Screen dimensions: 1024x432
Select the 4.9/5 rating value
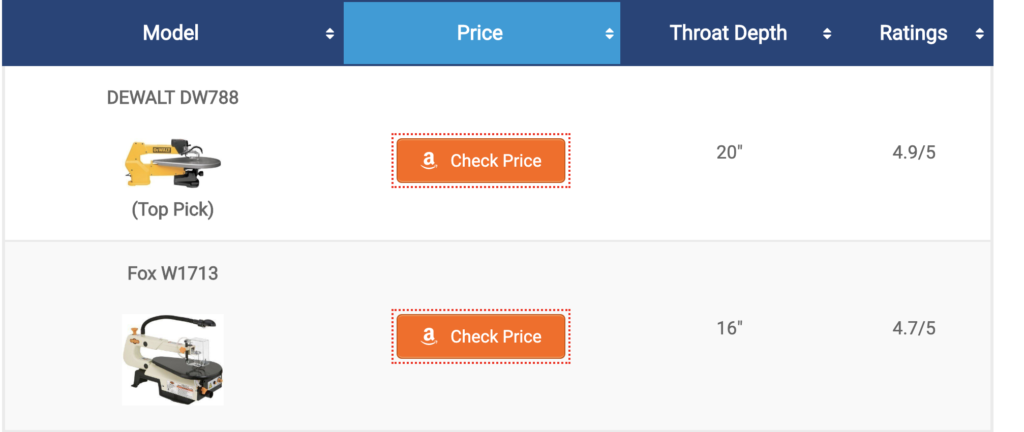coord(914,153)
